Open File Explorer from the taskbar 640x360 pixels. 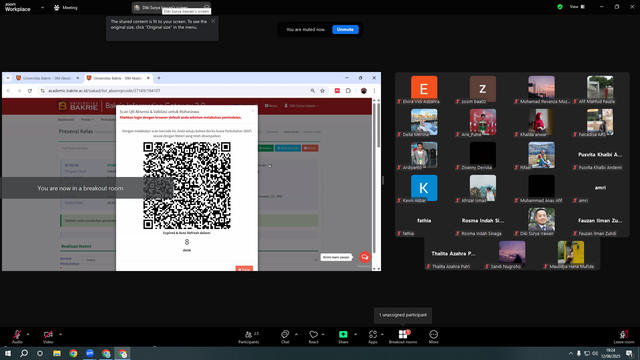point(57,353)
